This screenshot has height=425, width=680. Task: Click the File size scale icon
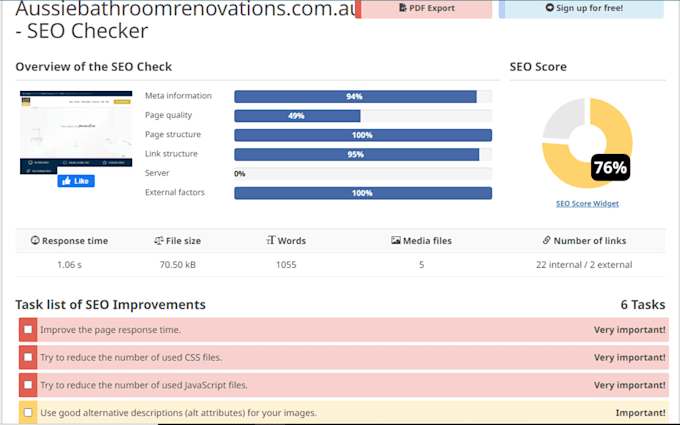point(159,240)
